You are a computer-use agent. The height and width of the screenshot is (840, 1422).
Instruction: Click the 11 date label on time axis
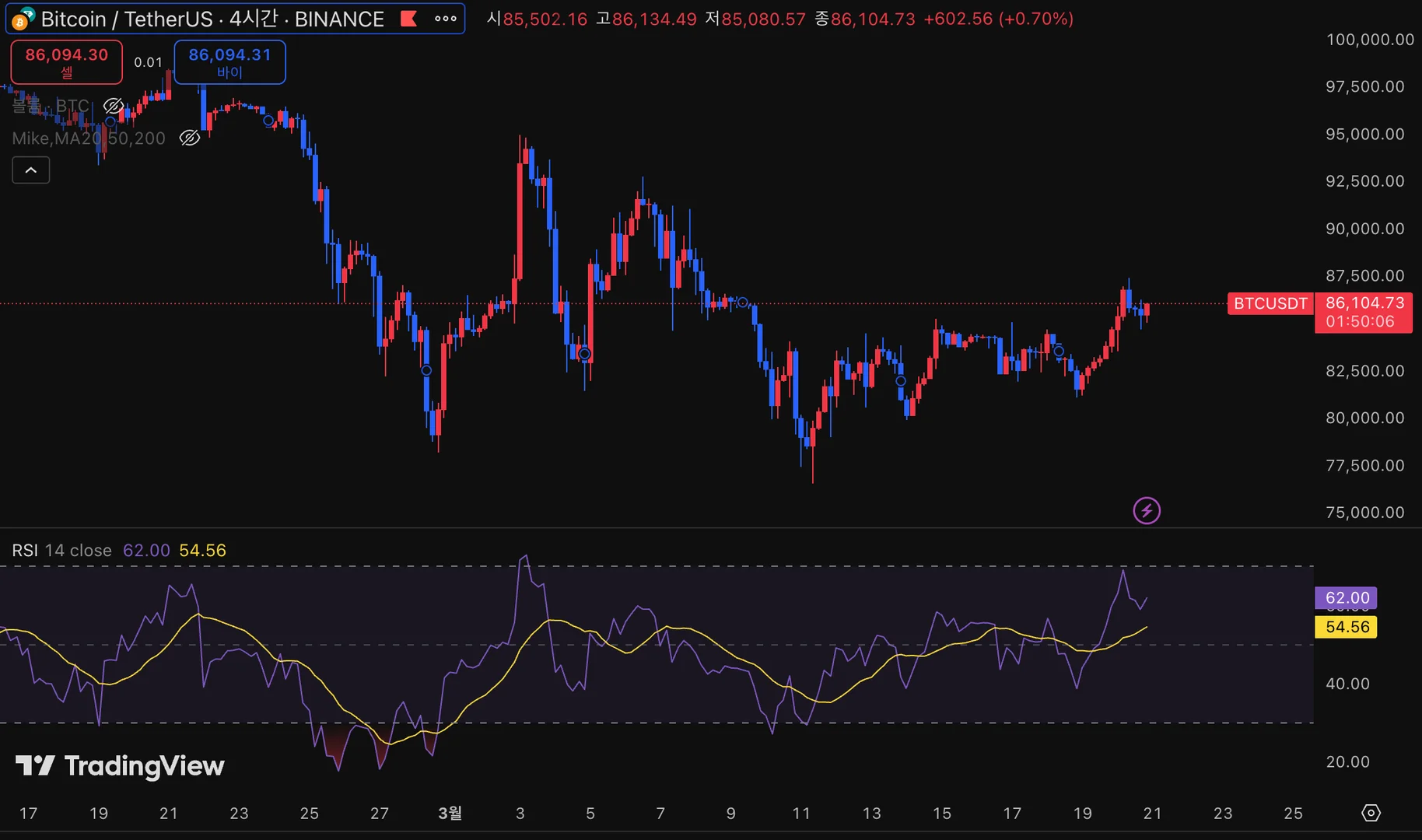coord(801,814)
